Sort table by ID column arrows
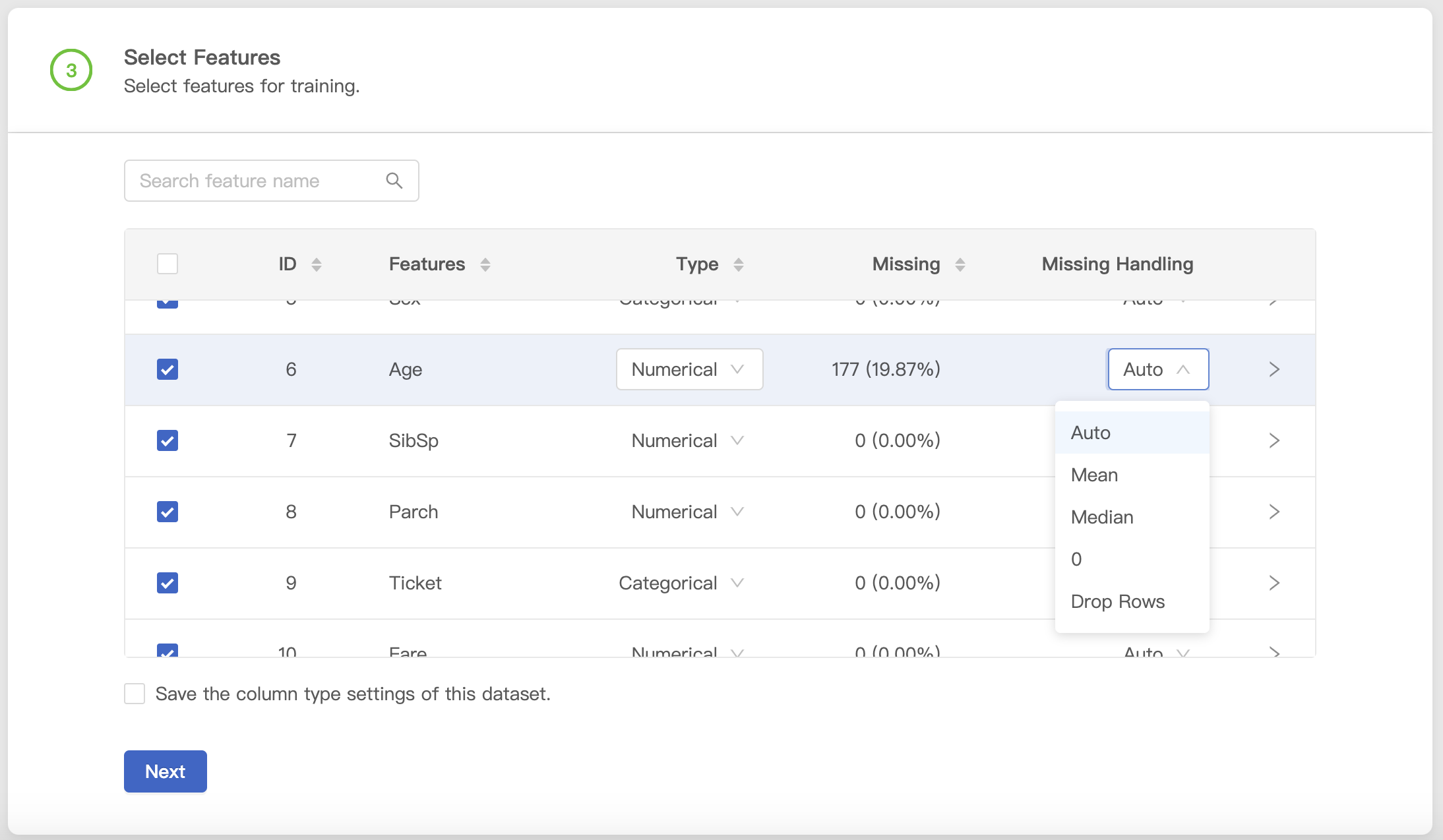This screenshot has height=840, width=1443. 317,264
